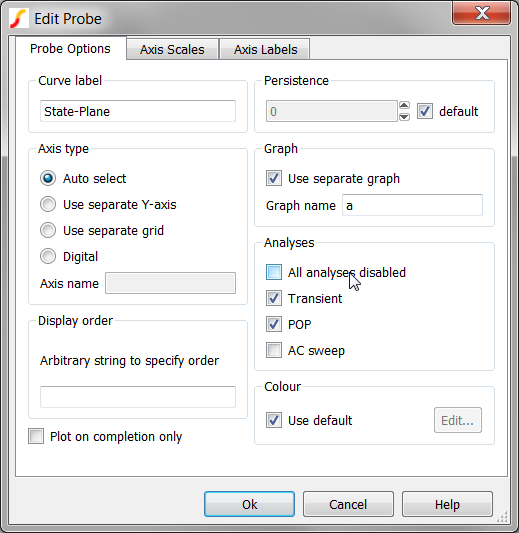This screenshot has height=533, width=519.
Task: Increase persistence with the up spinner arrow
Action: point(404,105)
